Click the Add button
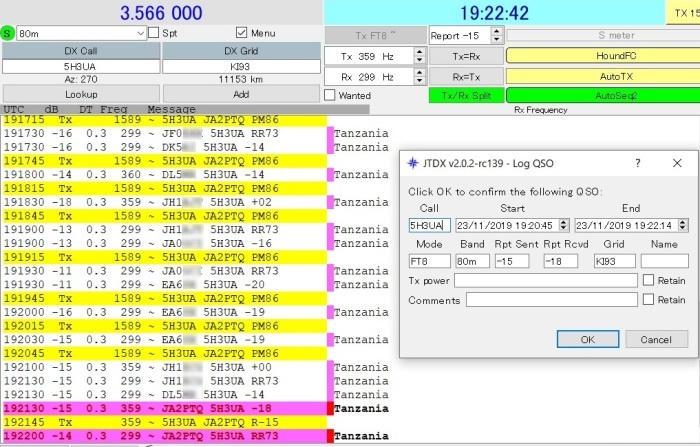700x447 pixels. click(x=241, y=94)
